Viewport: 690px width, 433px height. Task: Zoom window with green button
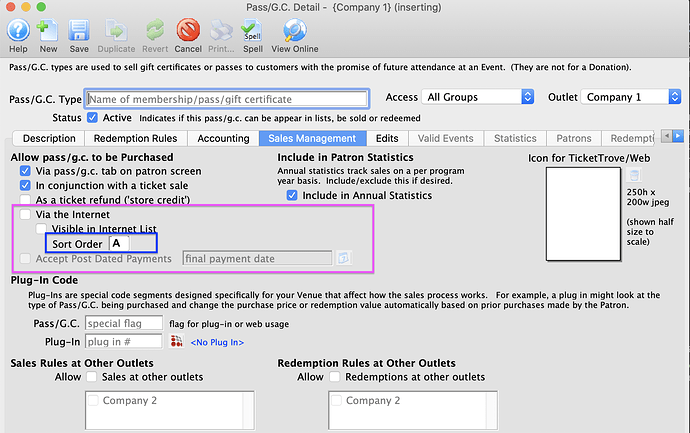point(41,7)
